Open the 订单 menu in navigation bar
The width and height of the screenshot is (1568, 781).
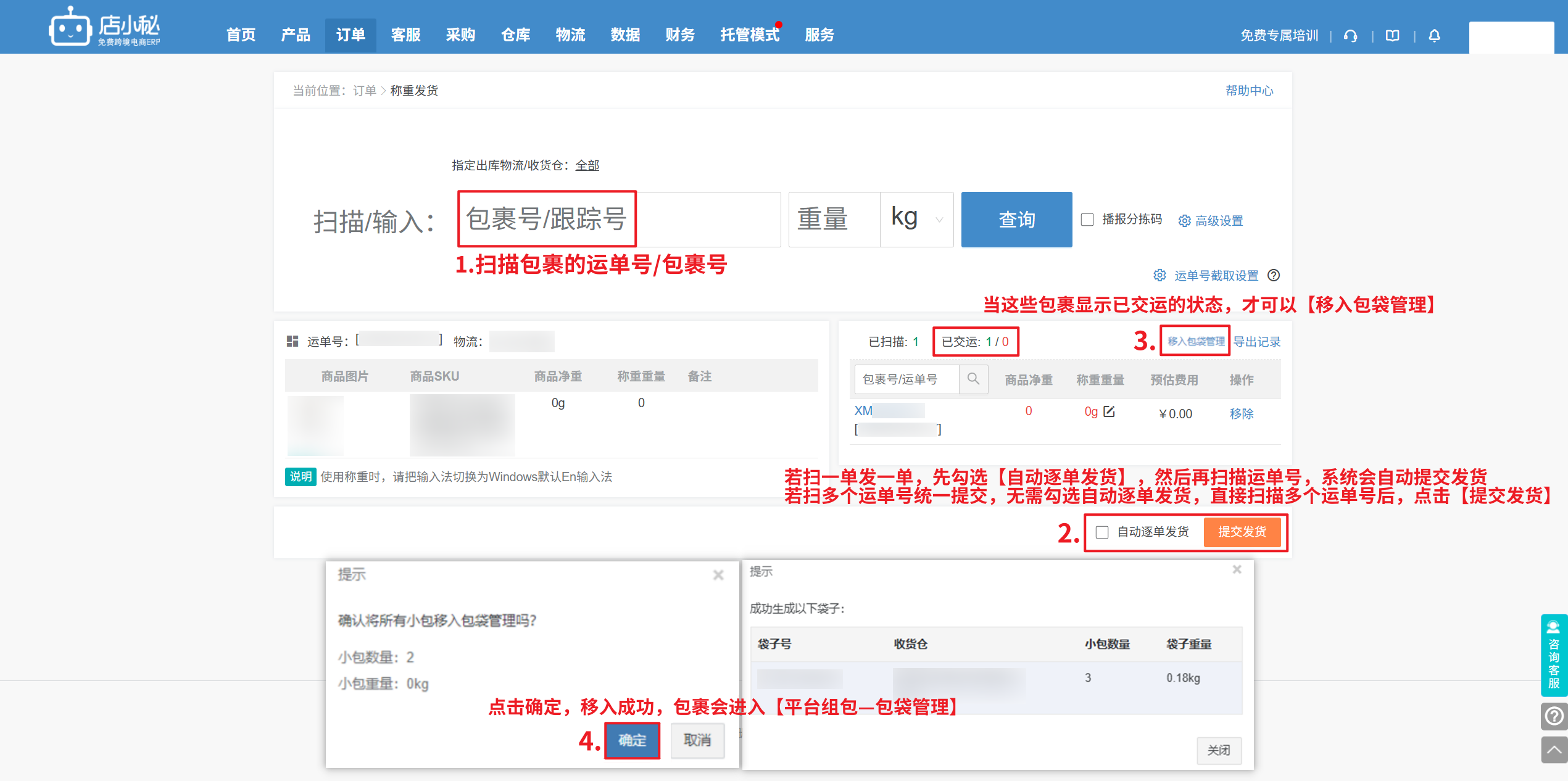[x=351, y=35]
